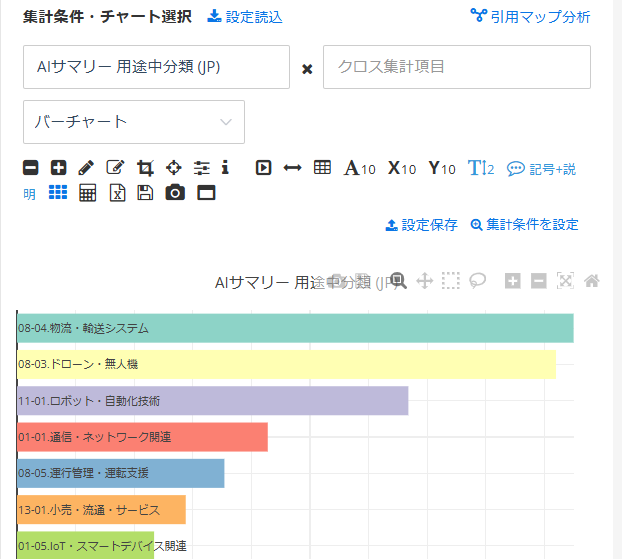The height and width of the screenshot is (559, 622).
Task: Click the crop tool icon
Action: pyautogui.click(x=144, y=168)
